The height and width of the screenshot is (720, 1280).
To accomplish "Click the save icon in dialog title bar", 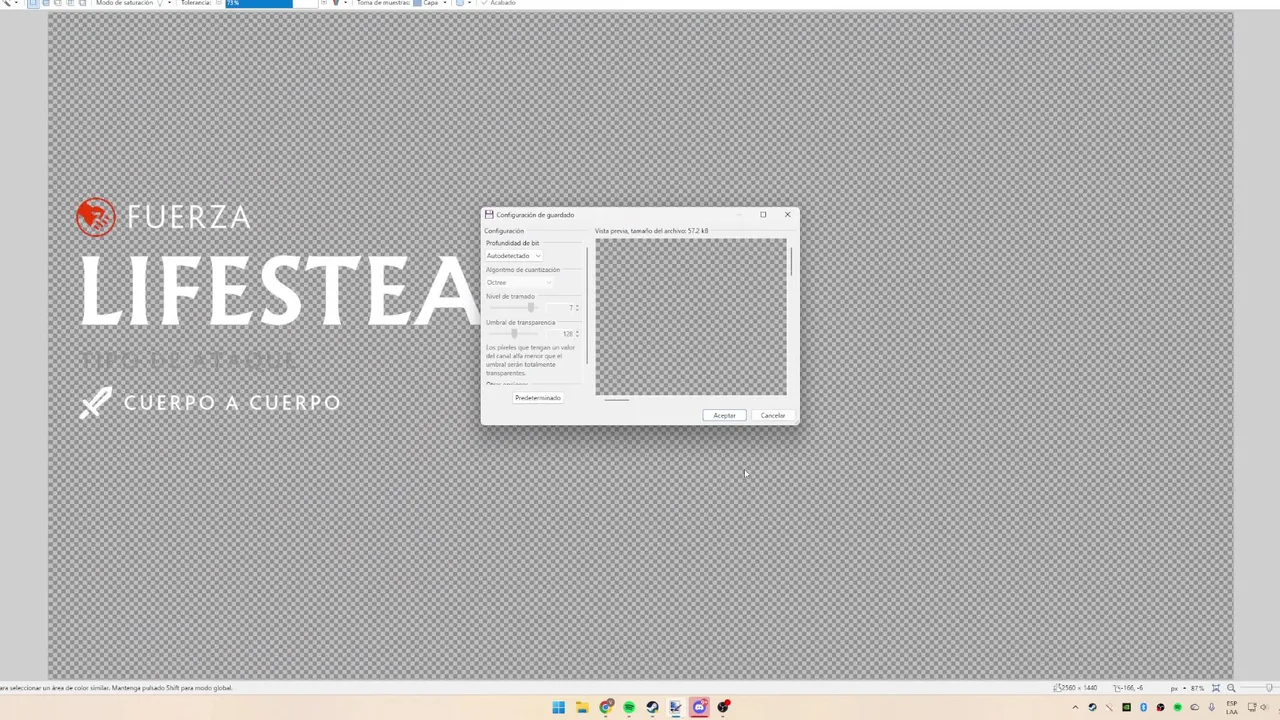I will pyautogui.click(x=489, y=215).
